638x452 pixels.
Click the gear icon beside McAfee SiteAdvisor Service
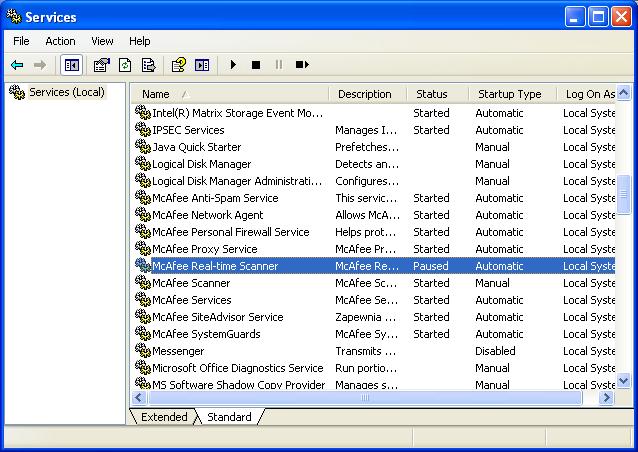click(143, 317)
